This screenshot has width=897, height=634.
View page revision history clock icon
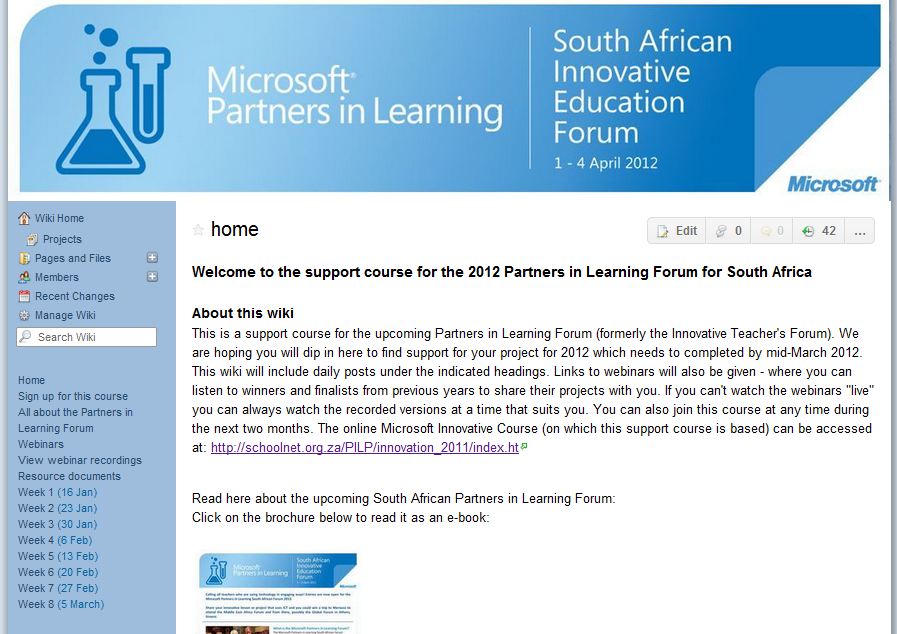click(808, 231)
